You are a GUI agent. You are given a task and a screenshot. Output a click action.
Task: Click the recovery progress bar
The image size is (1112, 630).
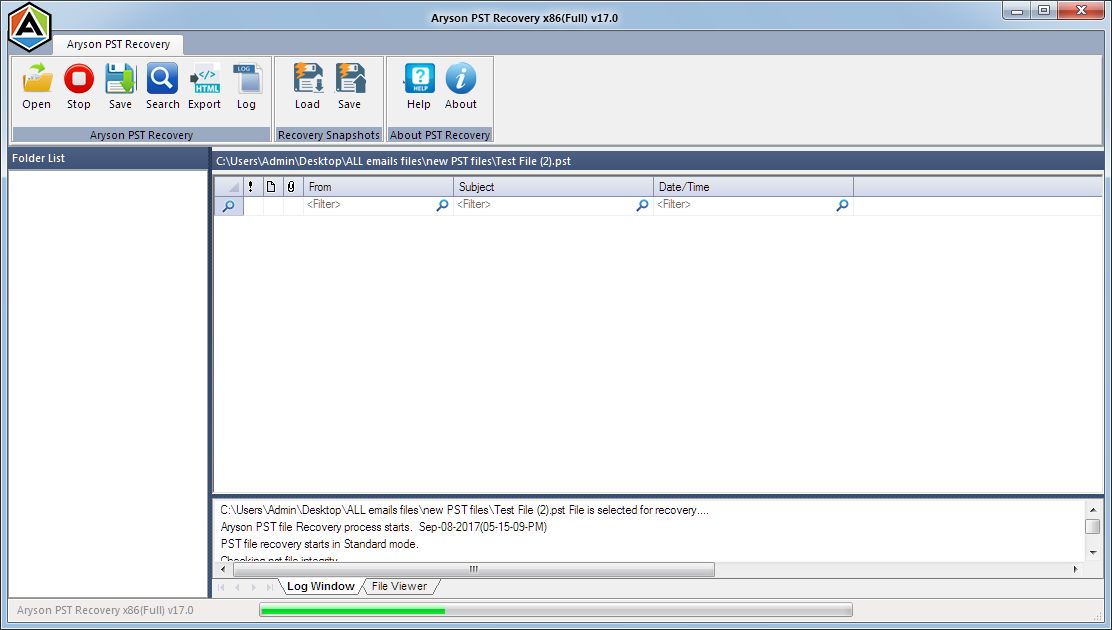(556, 610)
